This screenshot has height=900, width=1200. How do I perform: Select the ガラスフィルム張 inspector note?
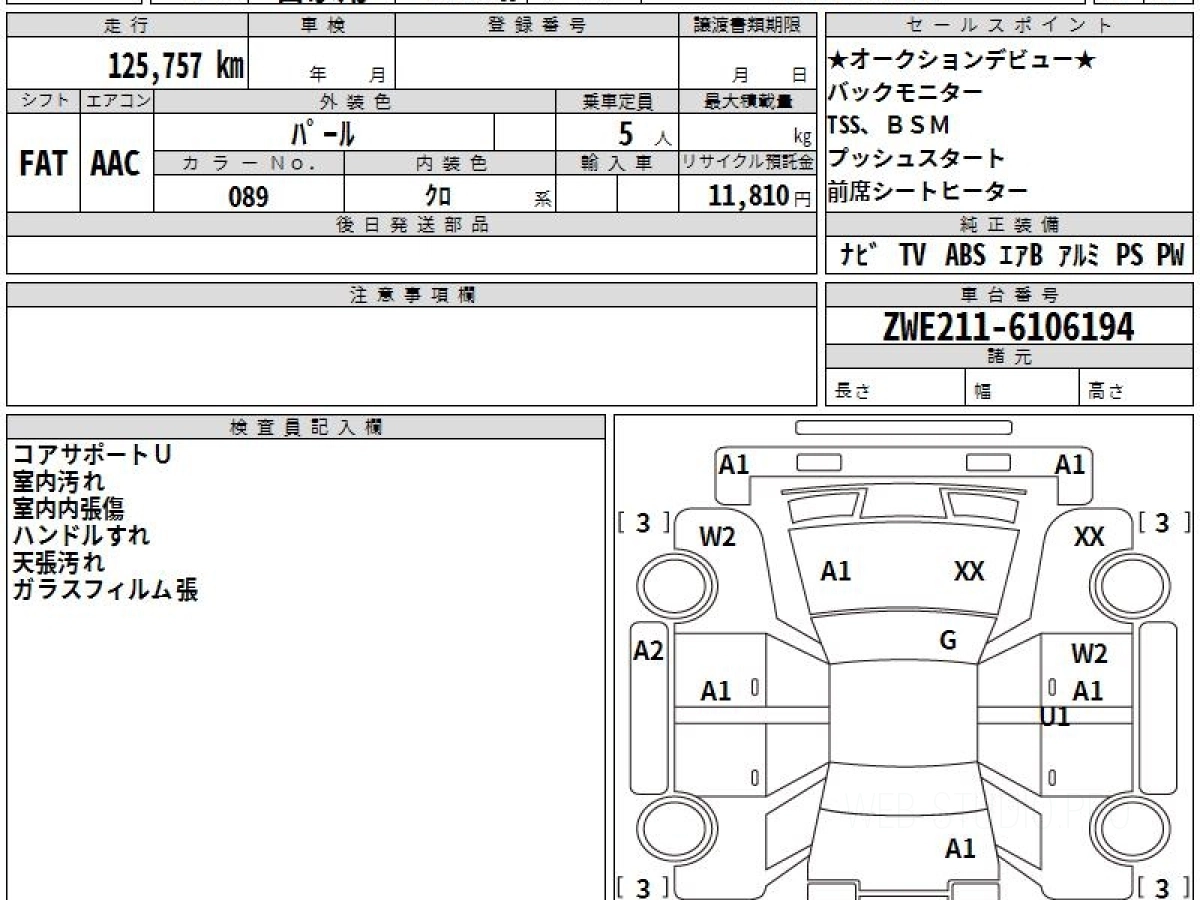105,590
